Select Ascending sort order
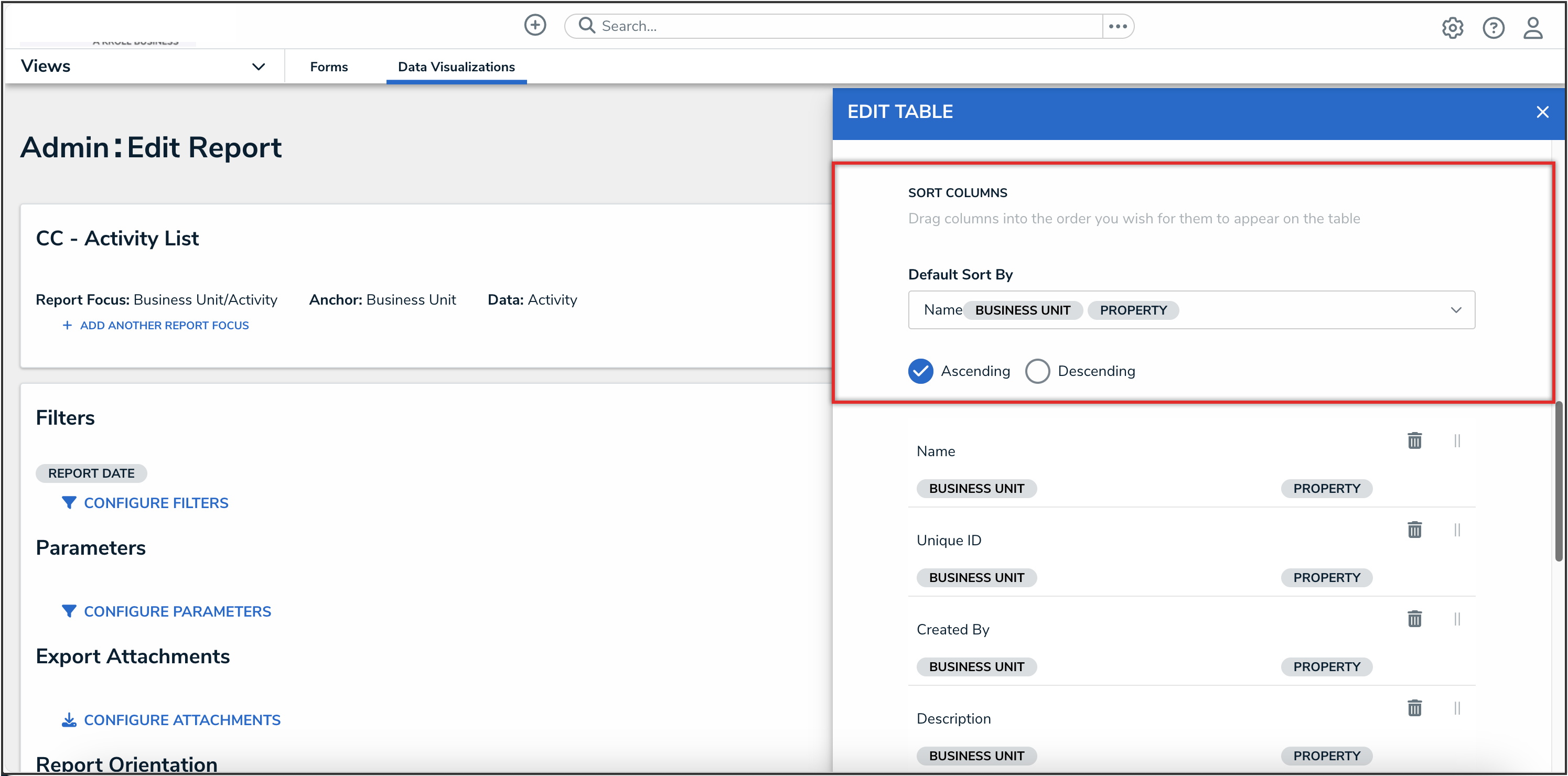This screenshot has height=776, width=1568. (920, 371)
